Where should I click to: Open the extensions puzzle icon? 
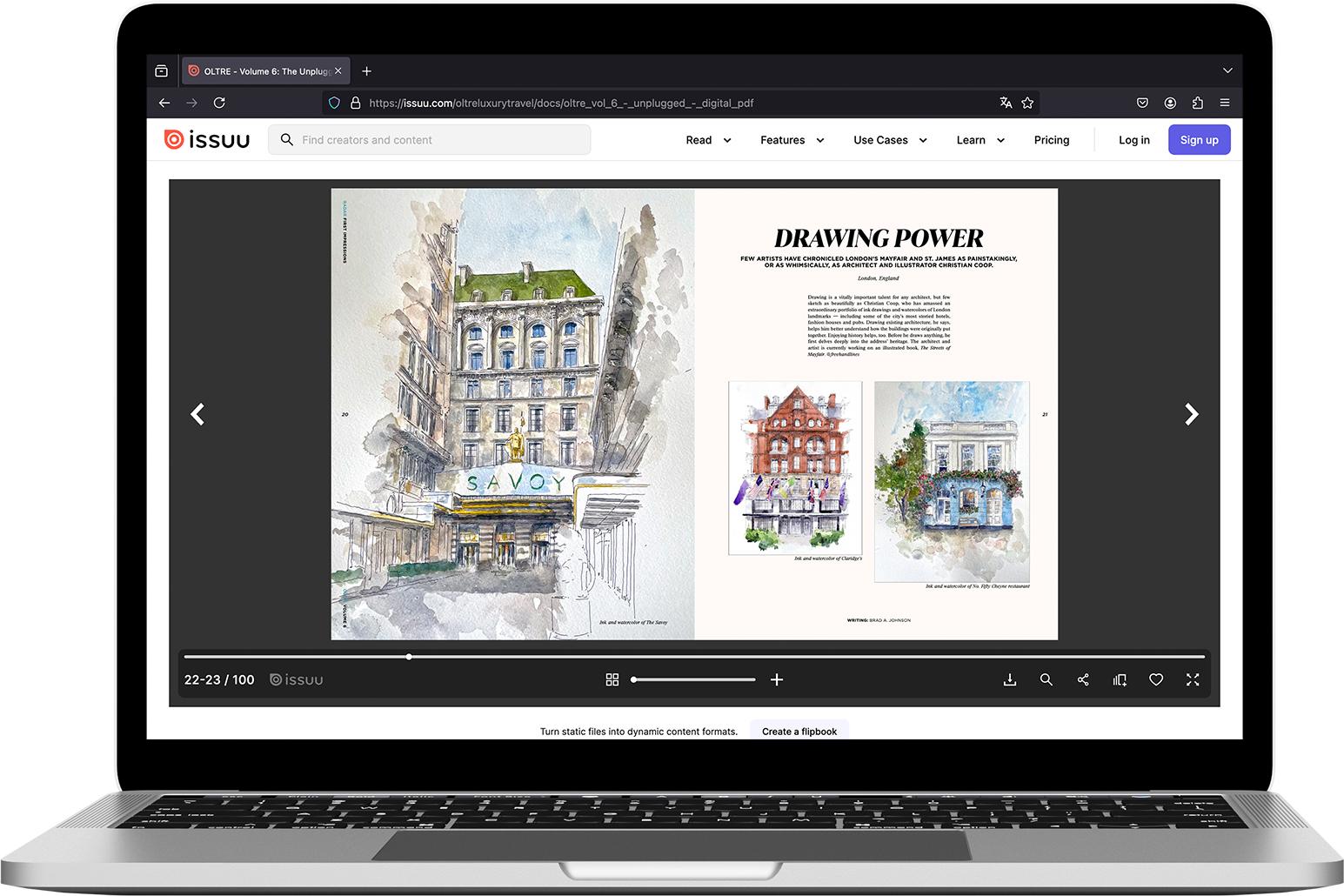click(1197, 103)
